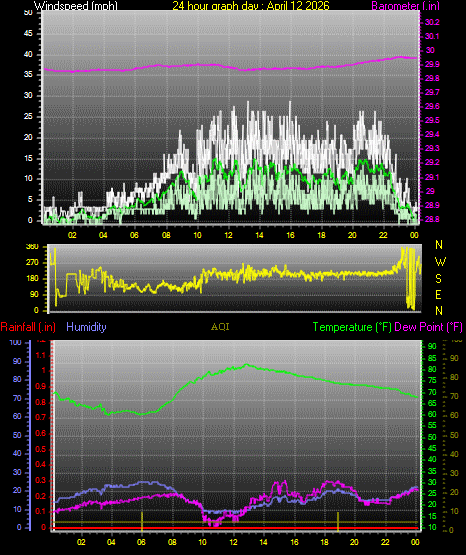The height and width of the screenshot is (555, 466).
Task: Click the red "0.7" rainfall axis value
Action: pos(41,418)
